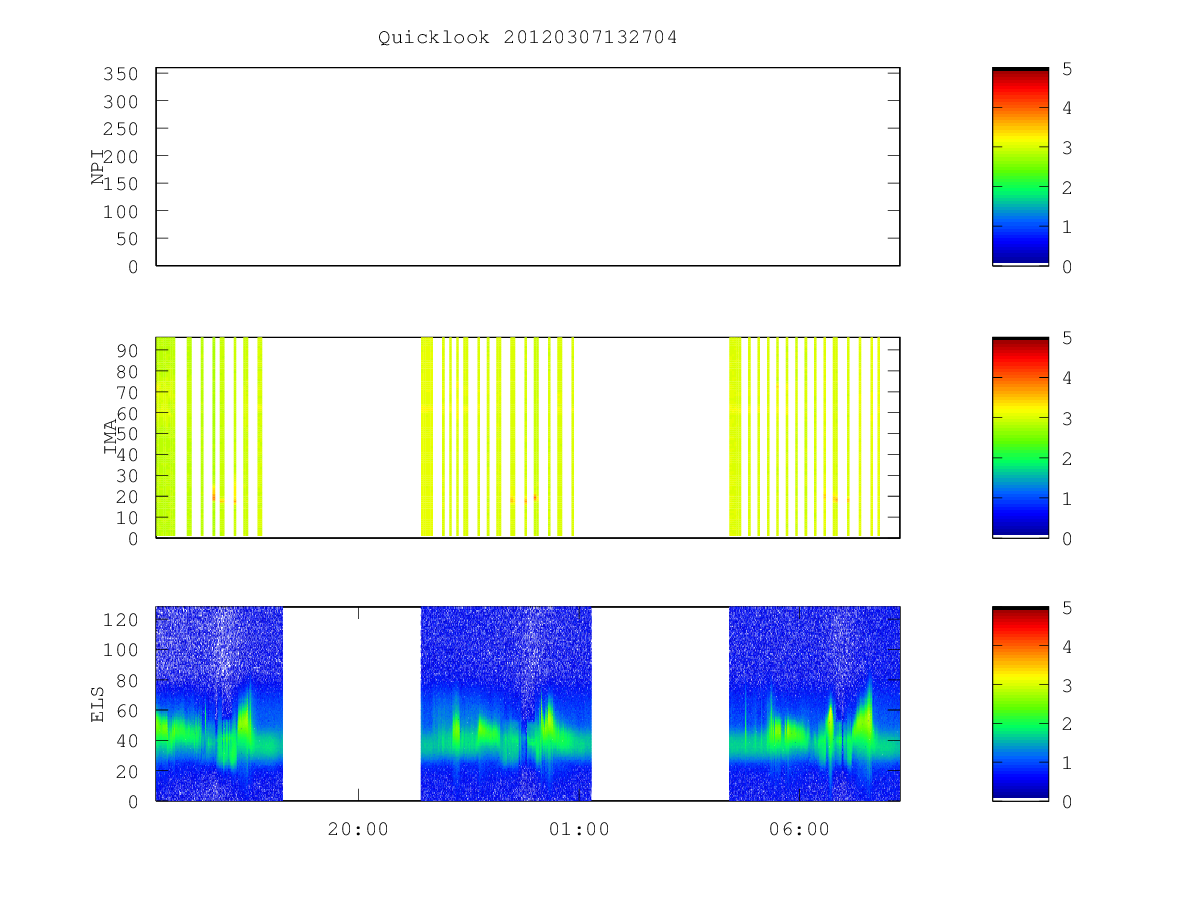Click the ELS y-axis label
Image resolution: width=1200 pixels, height=900 pixels.
coord(99,703)
